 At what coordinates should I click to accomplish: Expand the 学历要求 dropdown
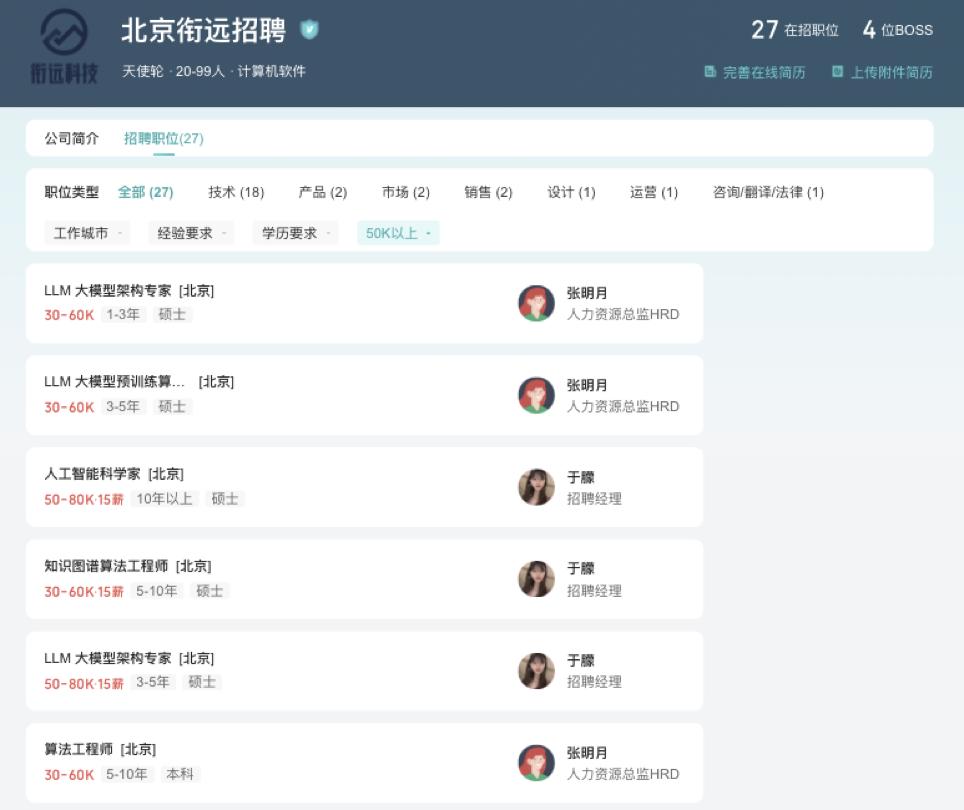(295, 233)
